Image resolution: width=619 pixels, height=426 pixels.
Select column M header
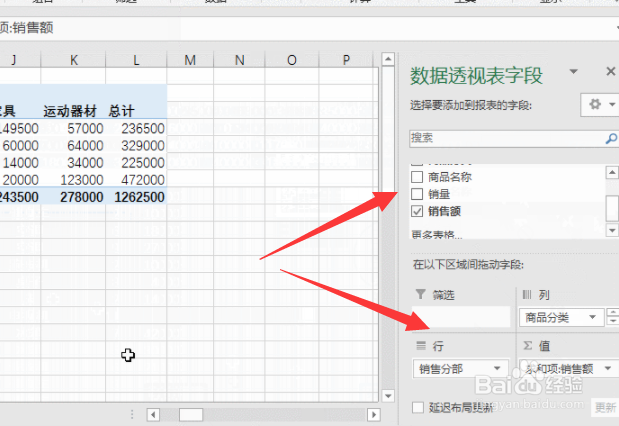pyautogui.click(x=190, y=60)
